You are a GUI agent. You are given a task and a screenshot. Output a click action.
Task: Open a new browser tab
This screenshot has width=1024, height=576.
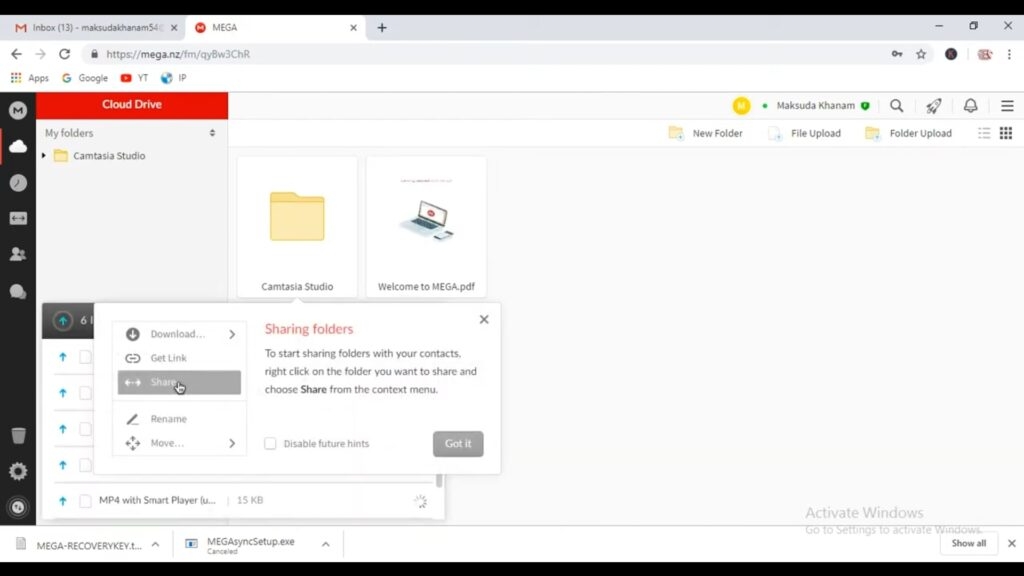click(382, 27)
